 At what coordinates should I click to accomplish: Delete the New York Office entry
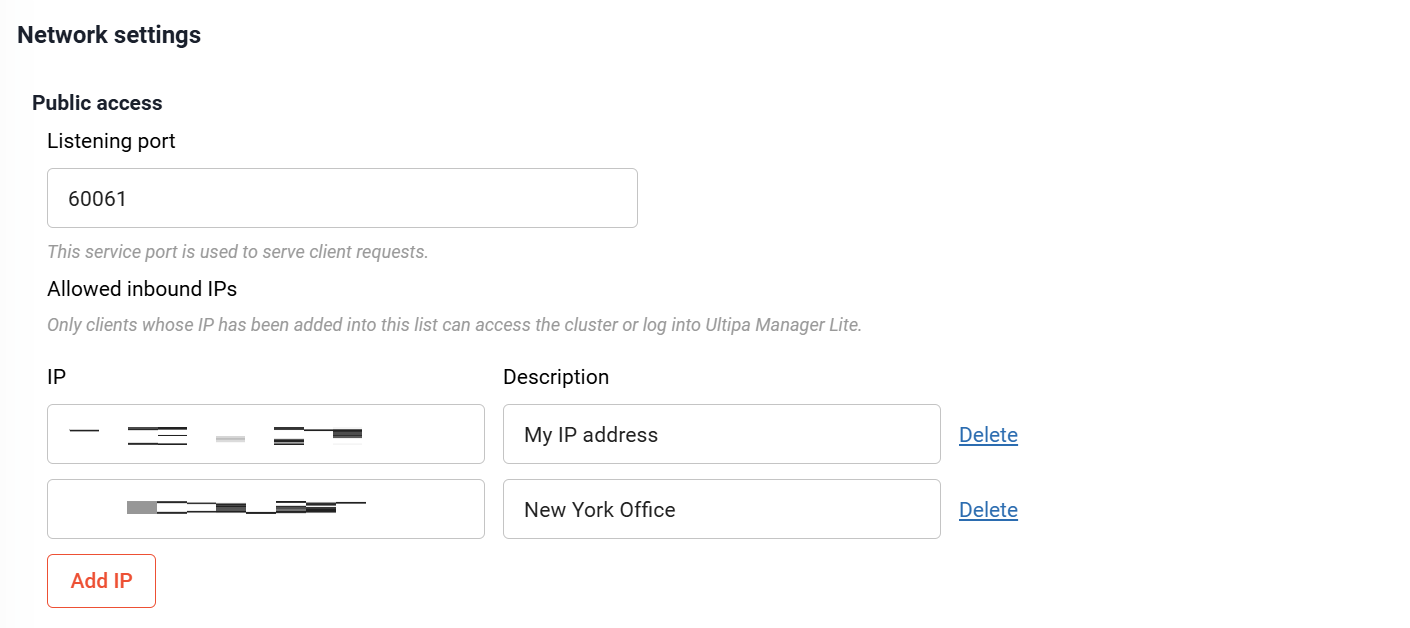coord(988,510)
